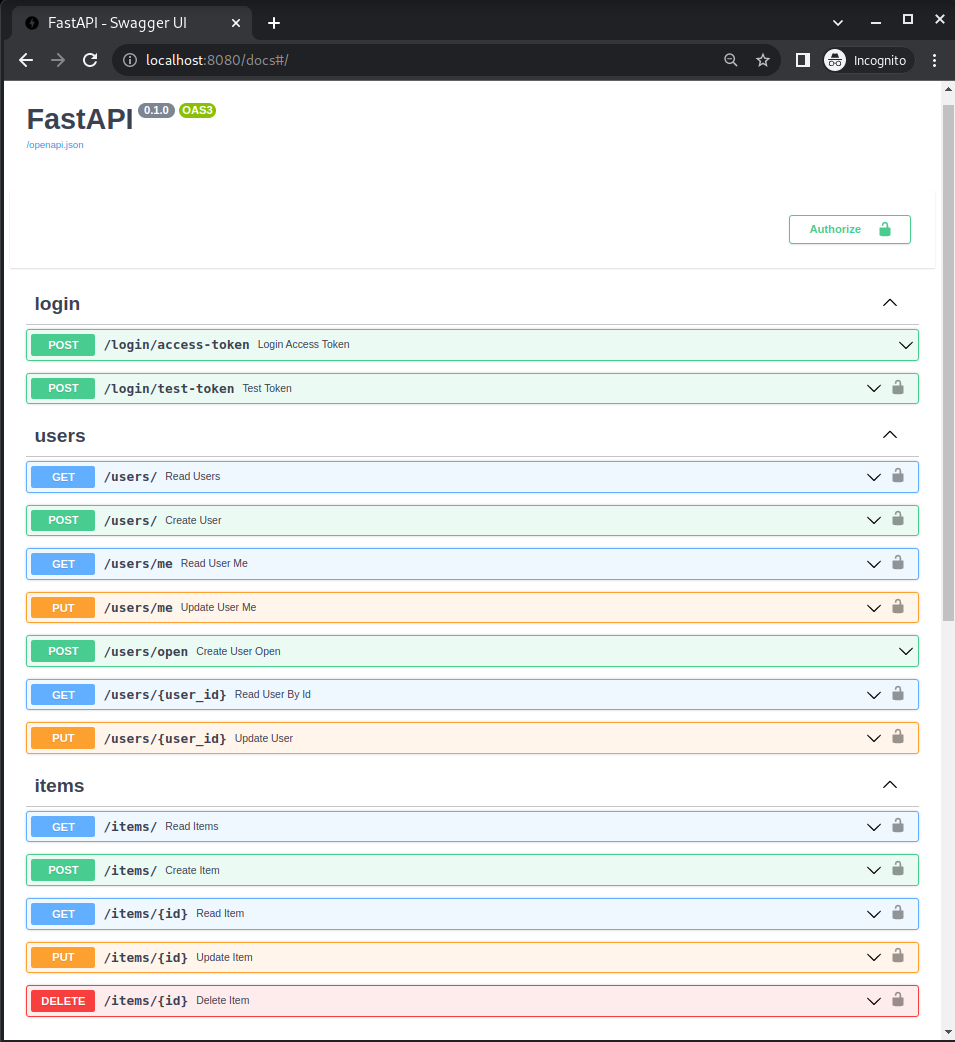The image size is (955, 1042).
Task: Click PUT badge for /users/{user_id}
Action: click(63, 738)
